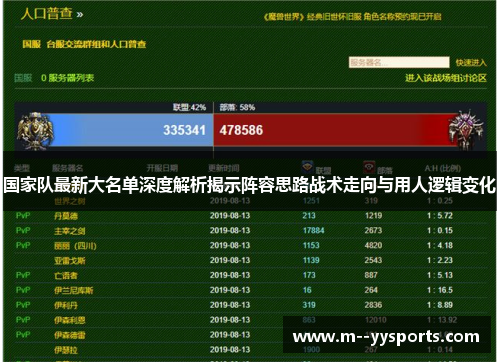500x362 pixels.
Task: Click Alliance count 1139 in the 亚雷戈斯 row
Action: point(311,260)
